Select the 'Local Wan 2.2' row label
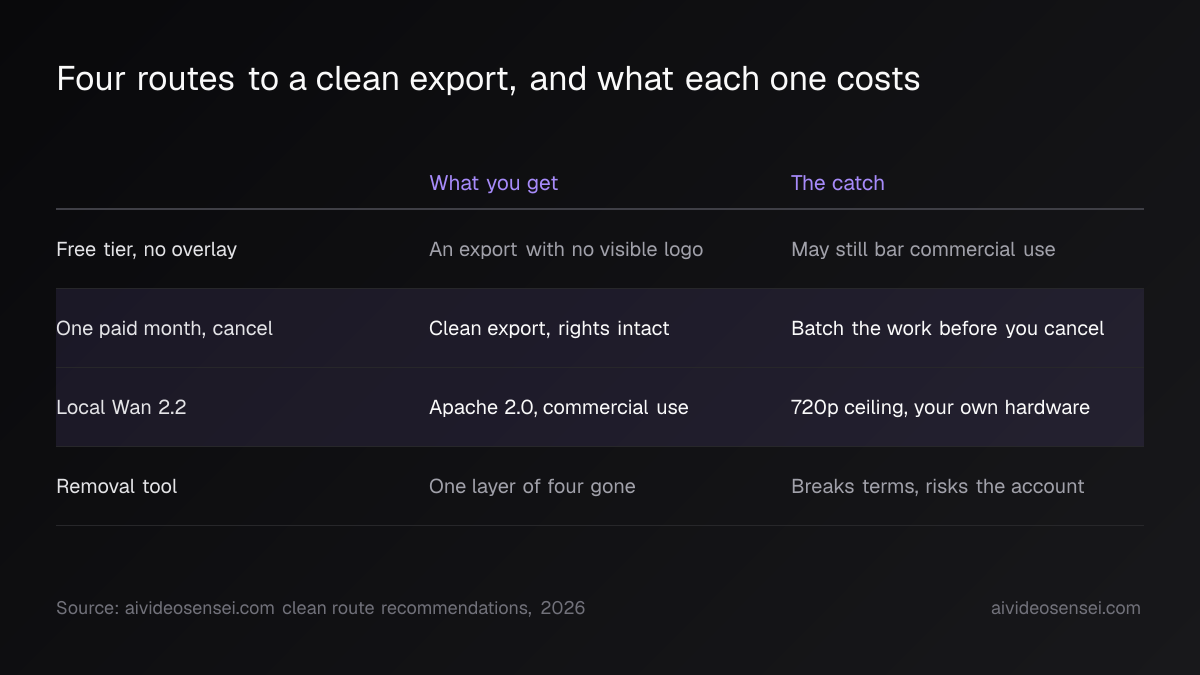The width and height of the screenshot is (1200, 675). (121, 407)
